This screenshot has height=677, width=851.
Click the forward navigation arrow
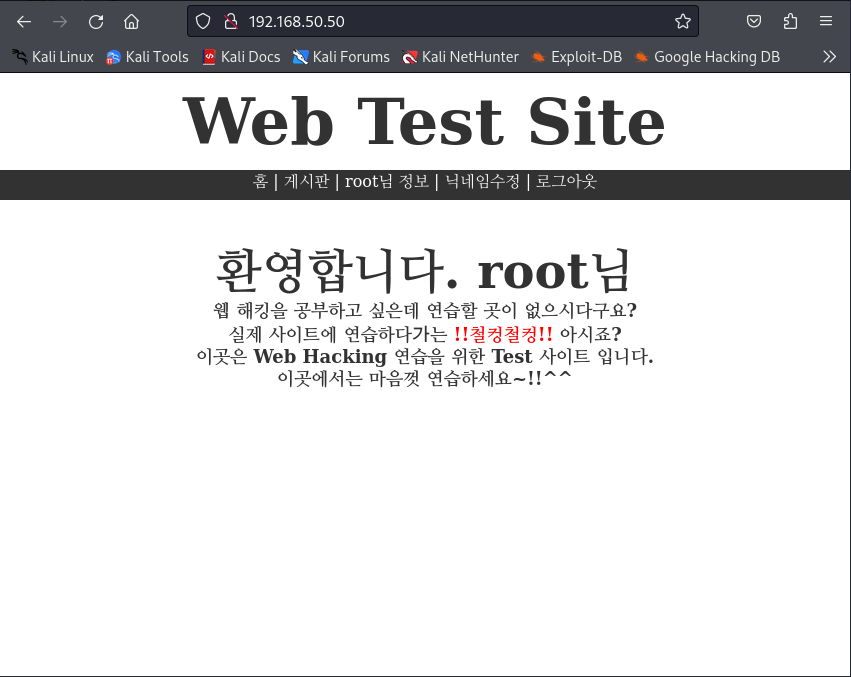60,22
